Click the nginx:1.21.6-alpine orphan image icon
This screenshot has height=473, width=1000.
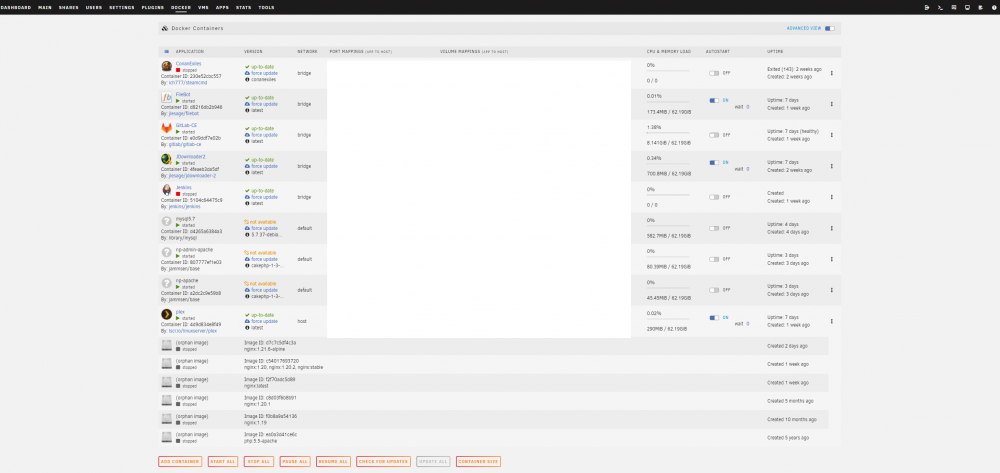pyautogui.click(x=166, y=345)
